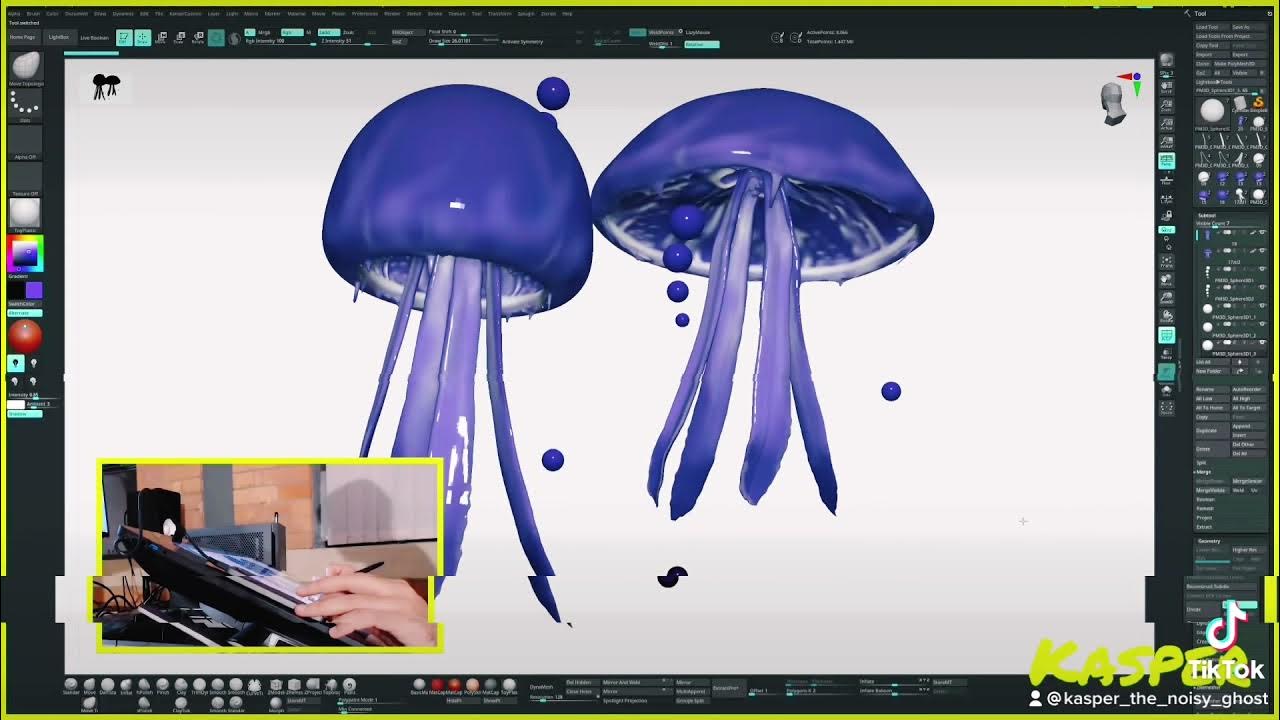Expand the Boolean subsection in Subtool

click(x=1205, y=499)
